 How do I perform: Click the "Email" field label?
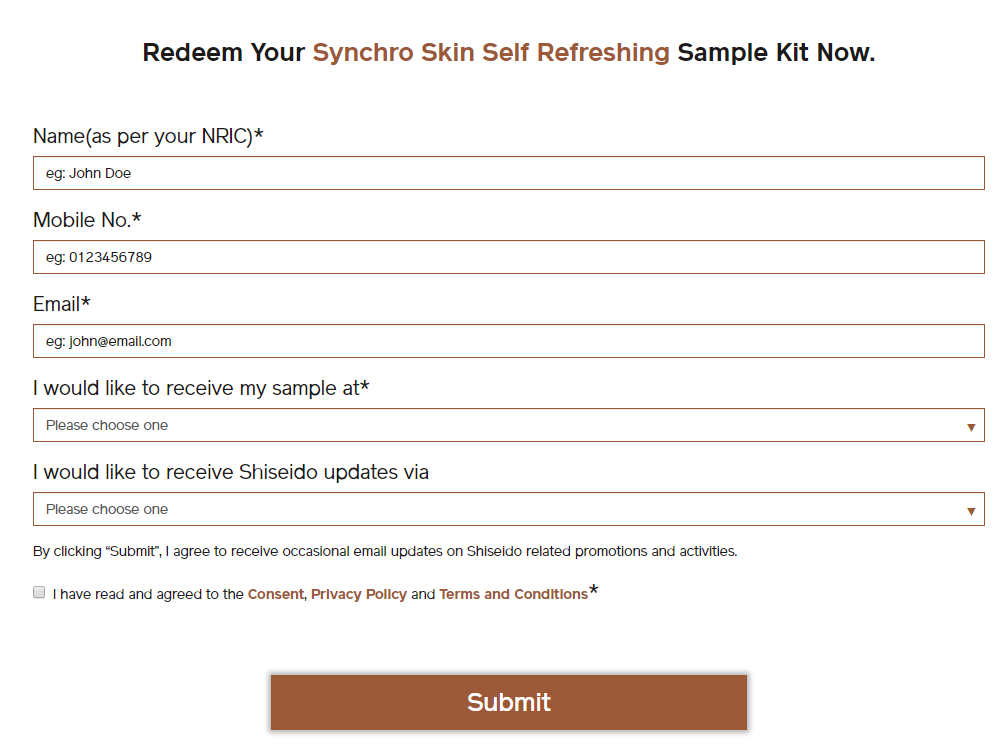point(61,304)
